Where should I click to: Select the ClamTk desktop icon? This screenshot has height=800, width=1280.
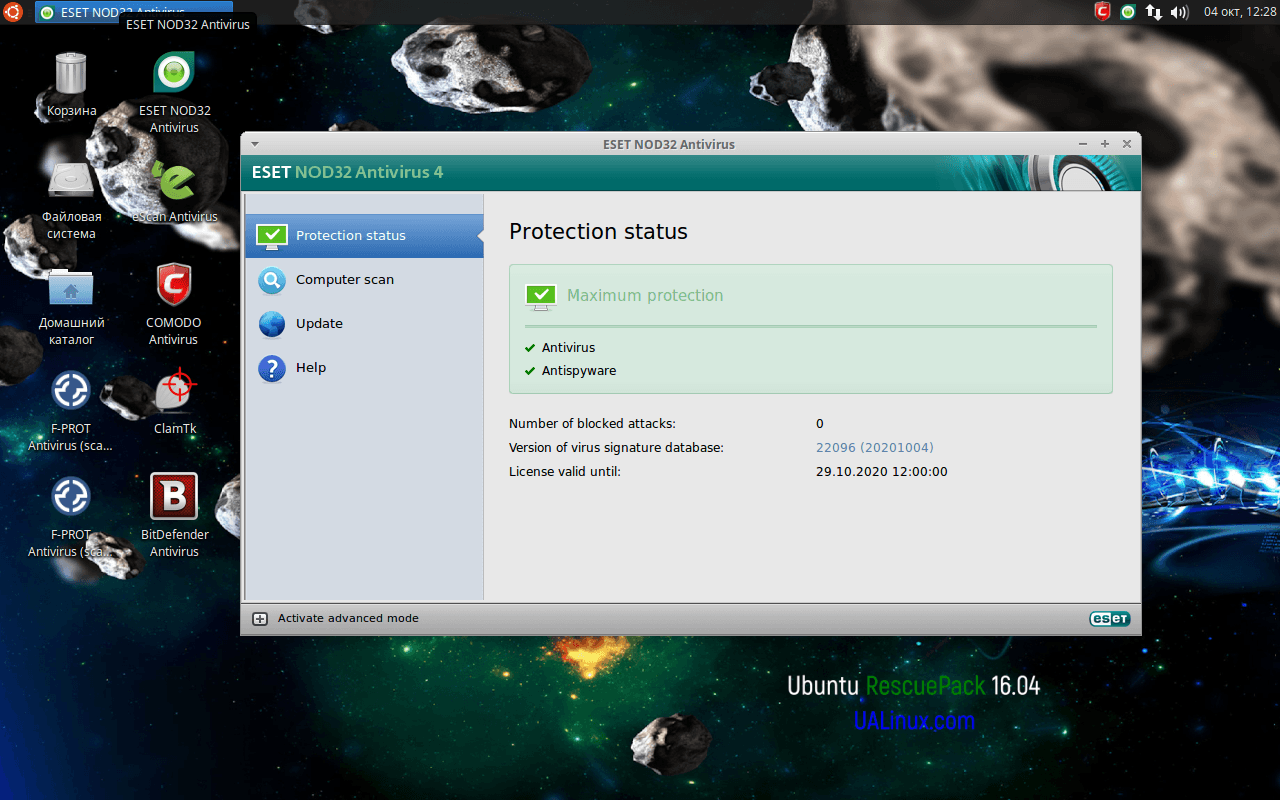pyautogui.click(x=174, y=402)
